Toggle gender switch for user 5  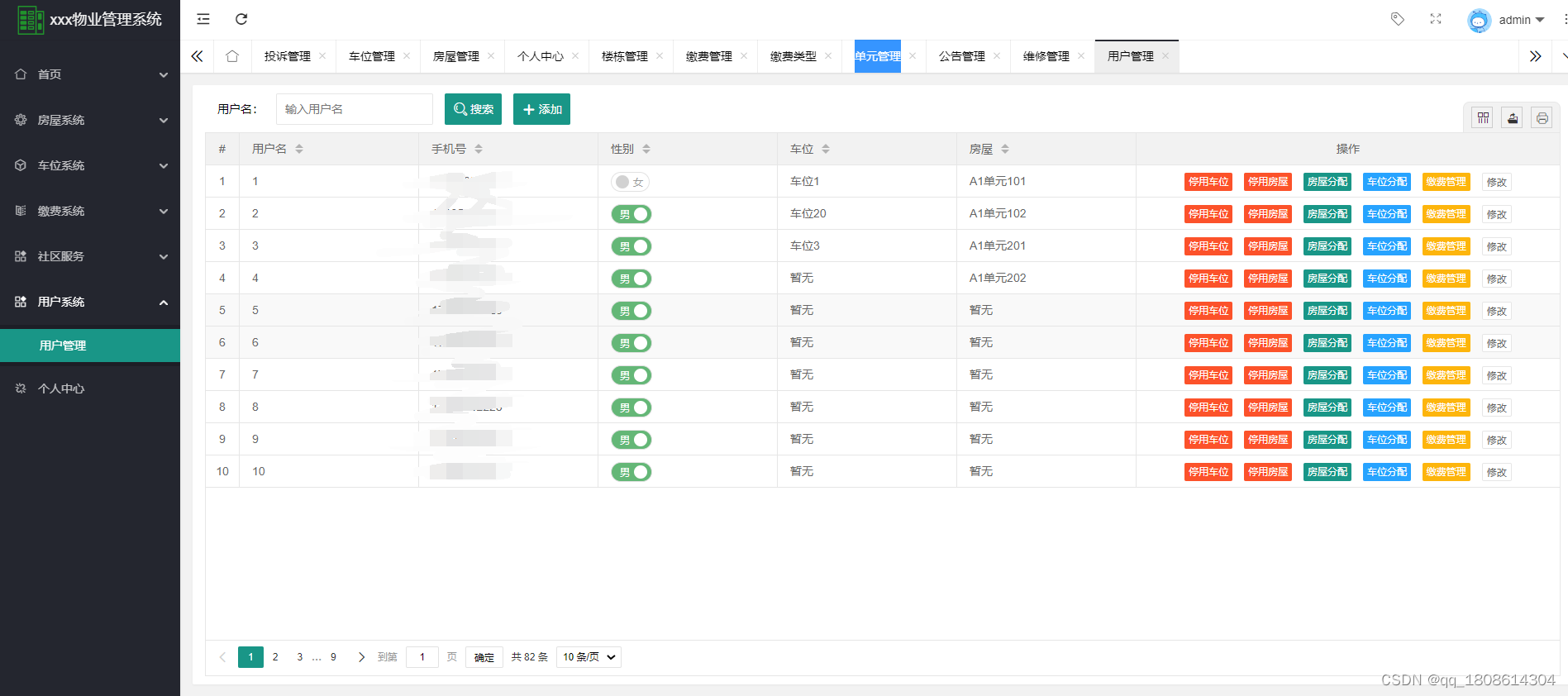tap(631, 311)
